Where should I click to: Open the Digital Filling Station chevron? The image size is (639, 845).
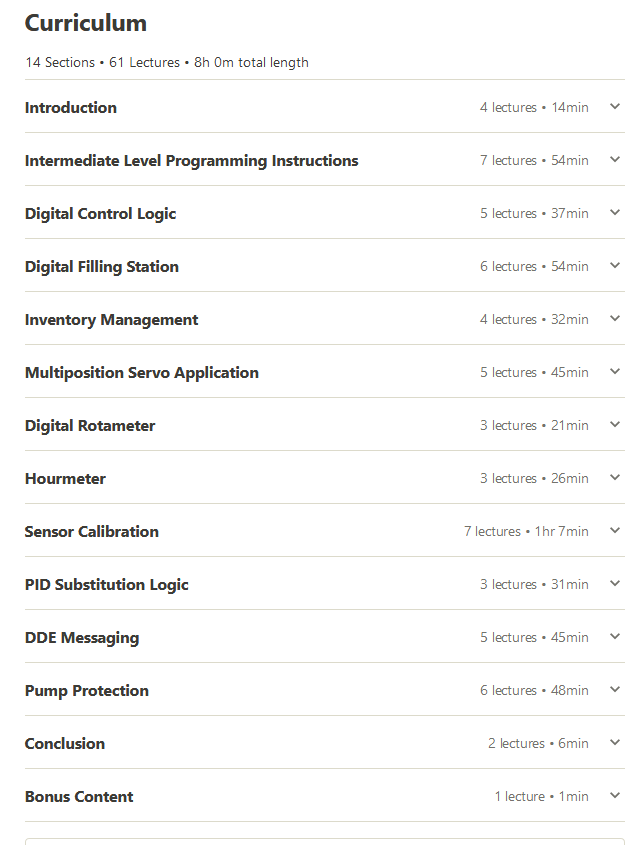coord(615,266)
